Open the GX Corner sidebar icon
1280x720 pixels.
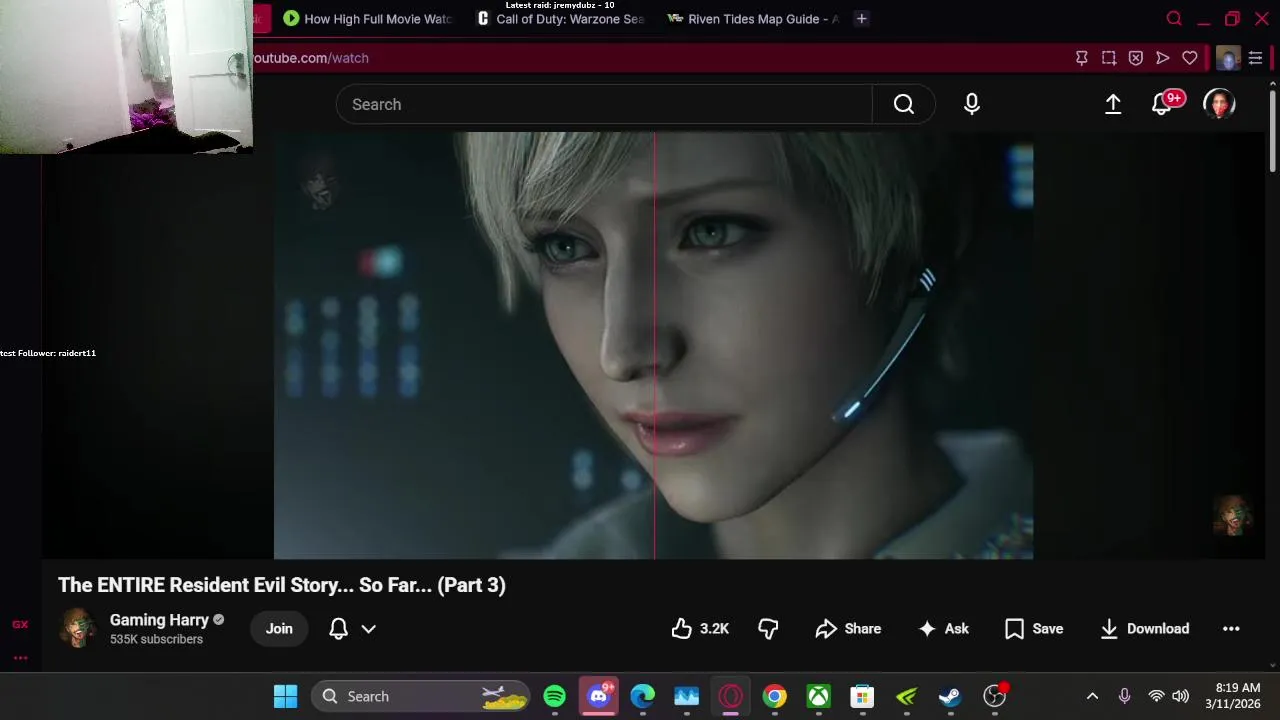[x=20, y=624]
